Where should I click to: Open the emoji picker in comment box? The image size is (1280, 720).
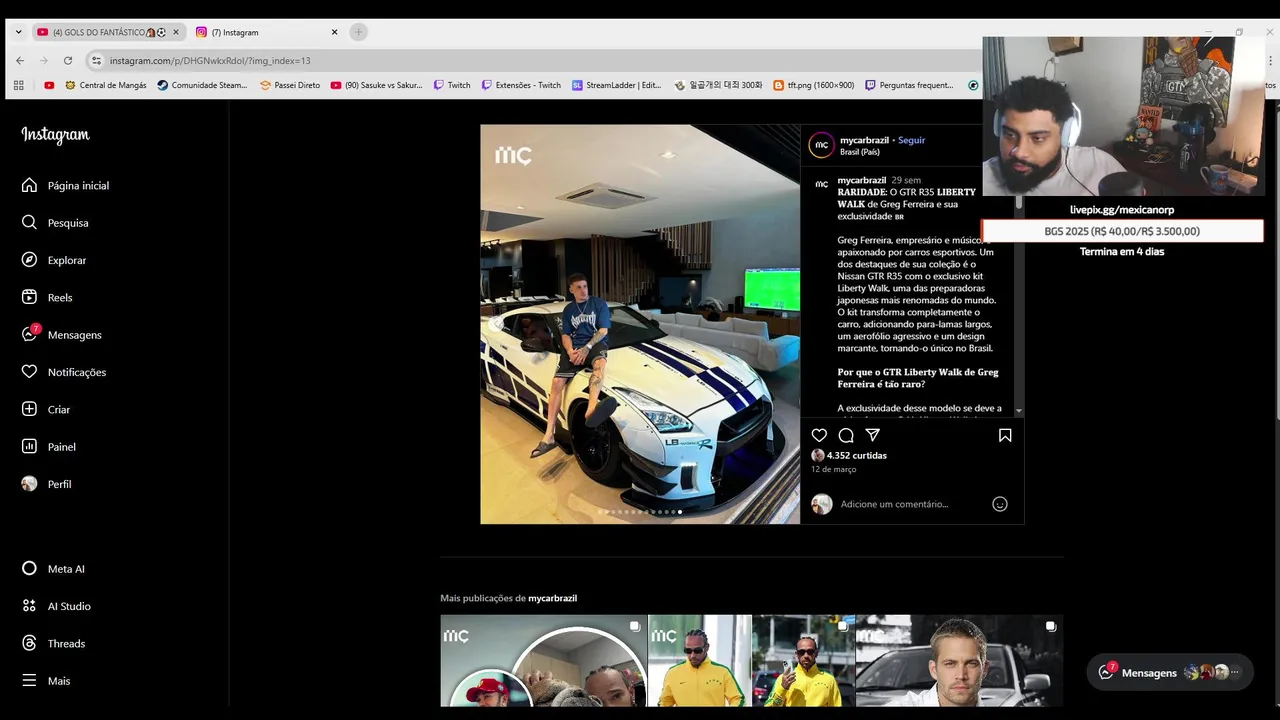999,504
